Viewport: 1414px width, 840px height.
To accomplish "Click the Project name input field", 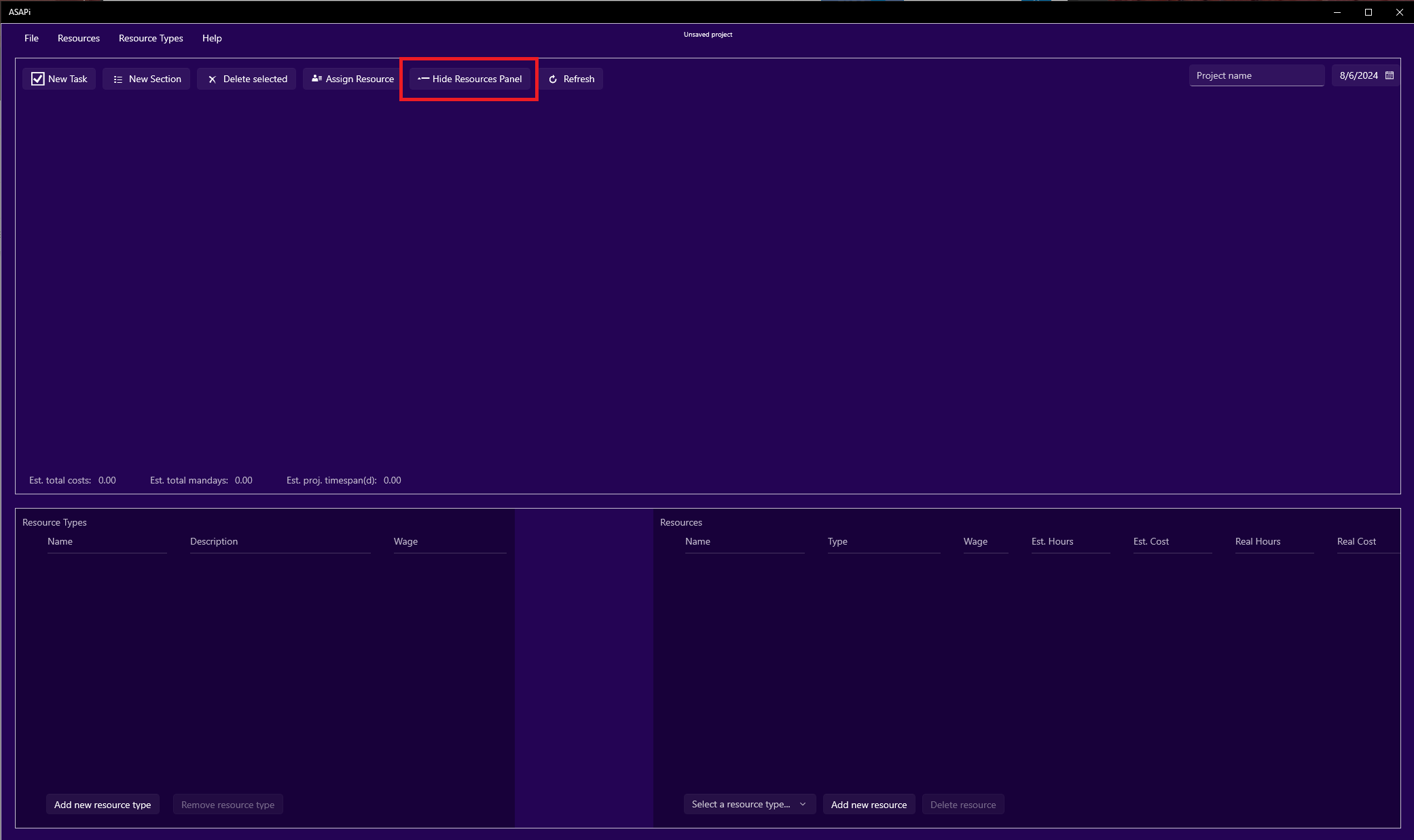I will pyautogui.click(x=1256, y=75).
